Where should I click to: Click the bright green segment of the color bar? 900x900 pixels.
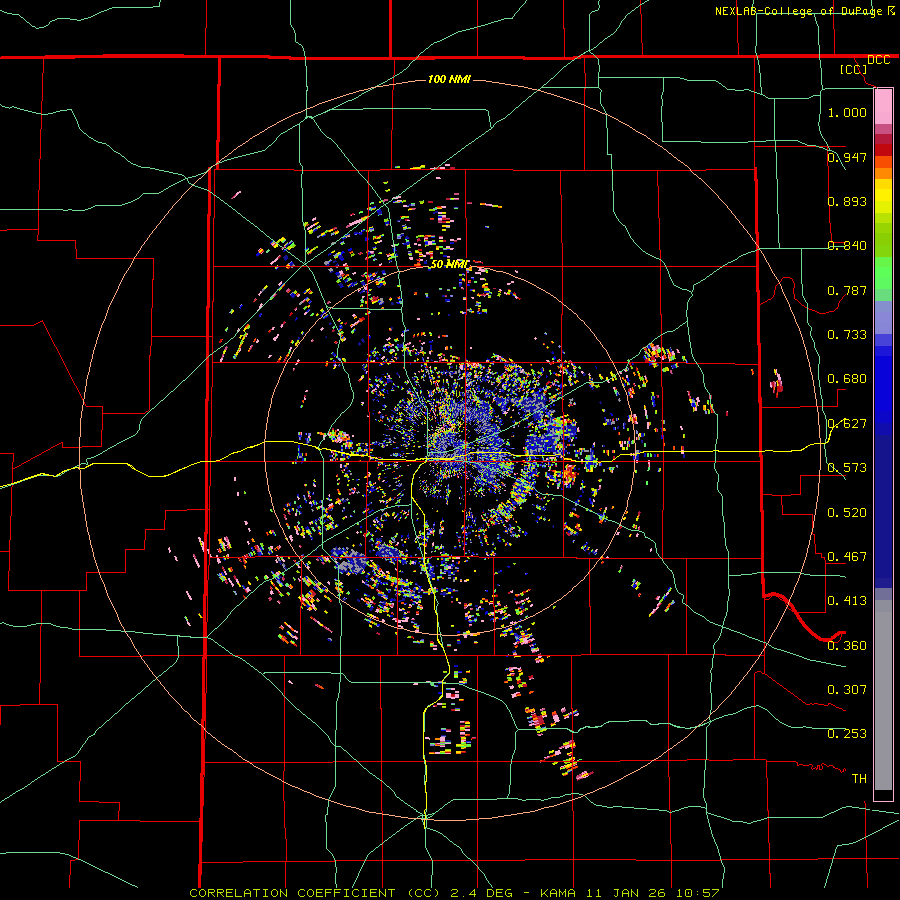pos(883,273)
